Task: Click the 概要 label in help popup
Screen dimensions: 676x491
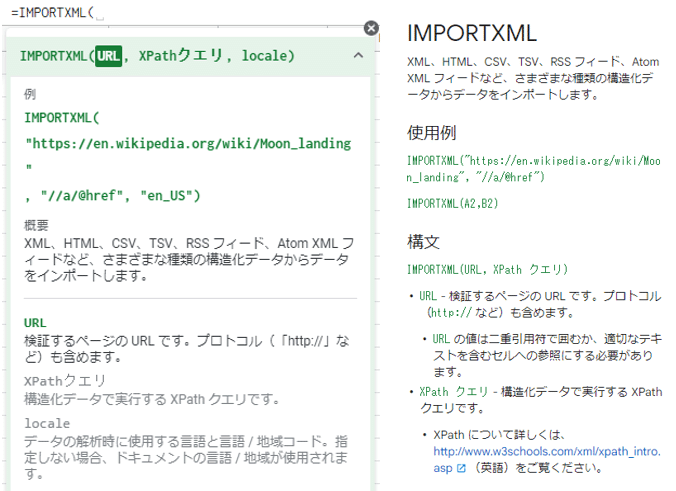Action: pyautogui.click(x=36, y=225)
